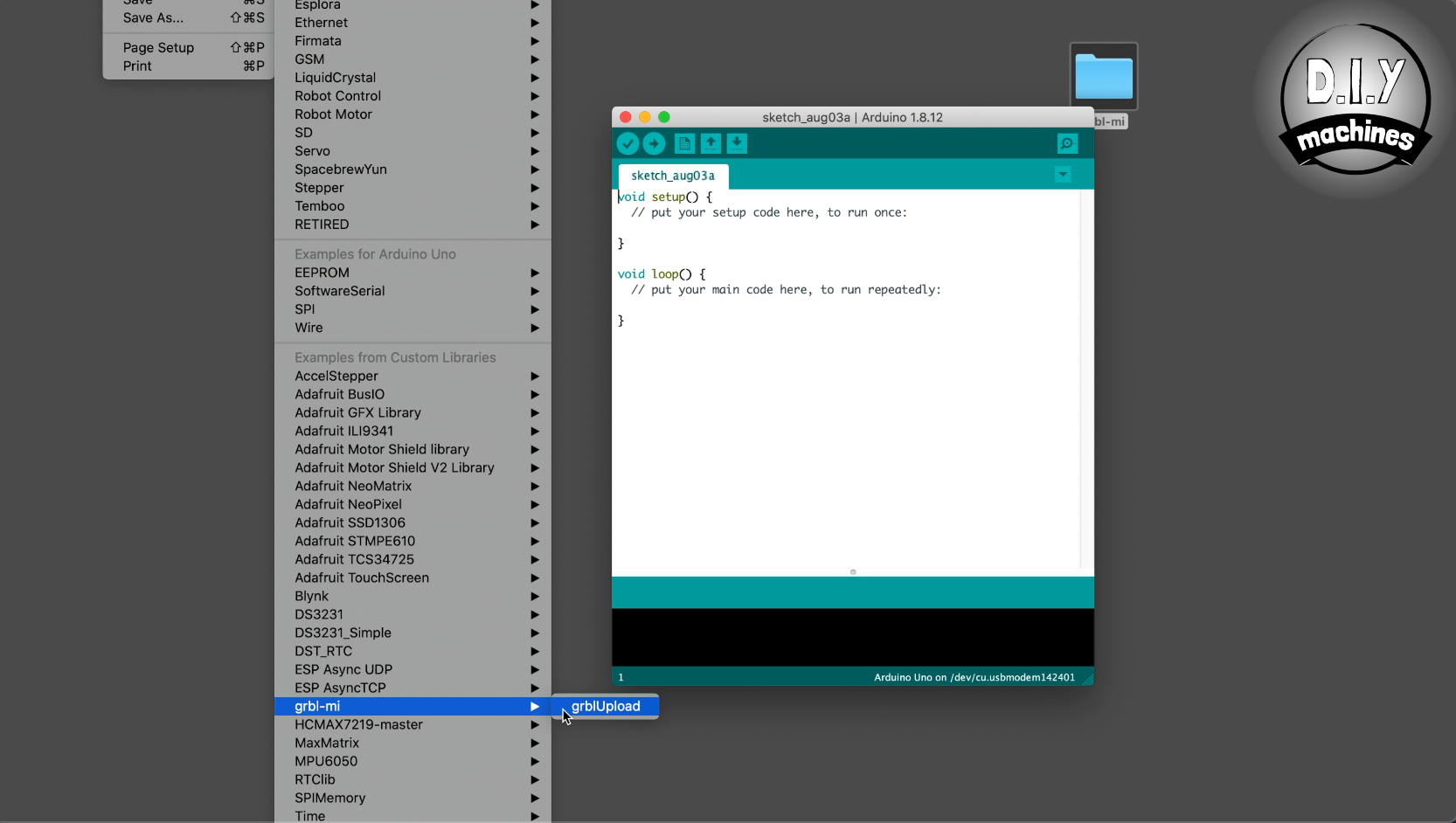The height and width of the screenshot is (823, 1456).
Task: Select the sketch_aug03a tab
Action: (x=673, y=176)
